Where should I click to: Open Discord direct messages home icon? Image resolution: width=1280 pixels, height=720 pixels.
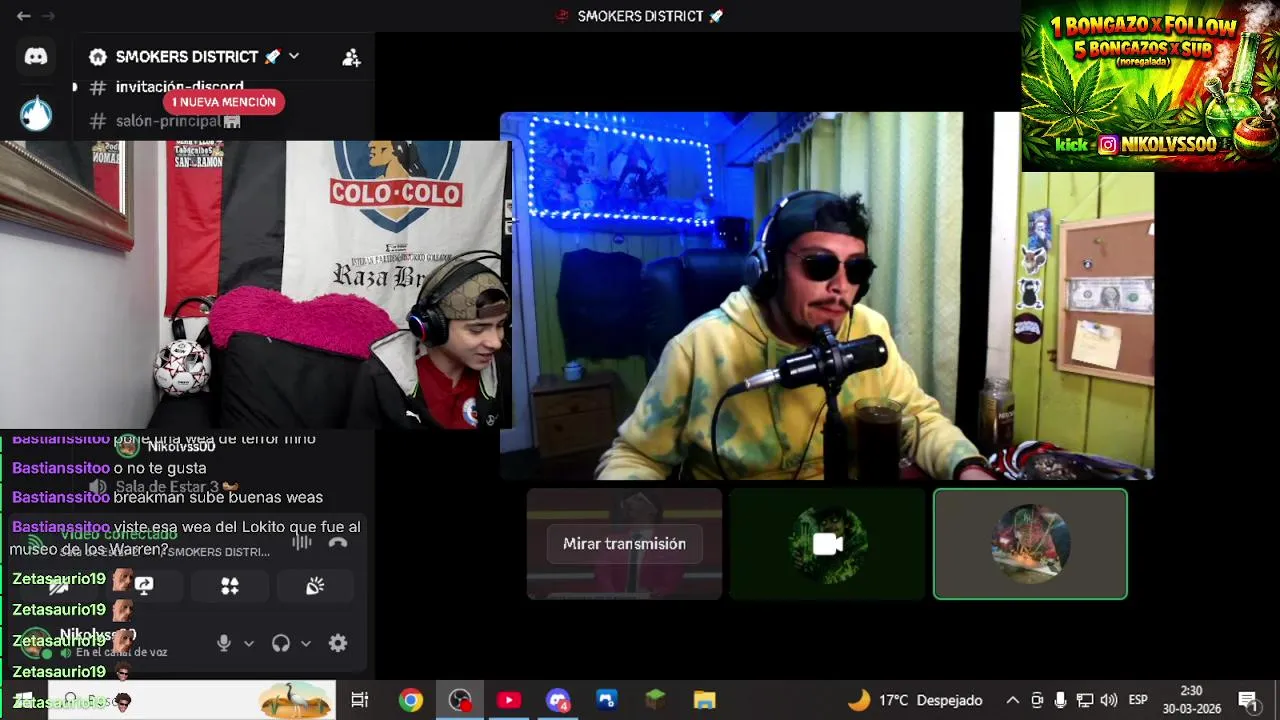36,57
